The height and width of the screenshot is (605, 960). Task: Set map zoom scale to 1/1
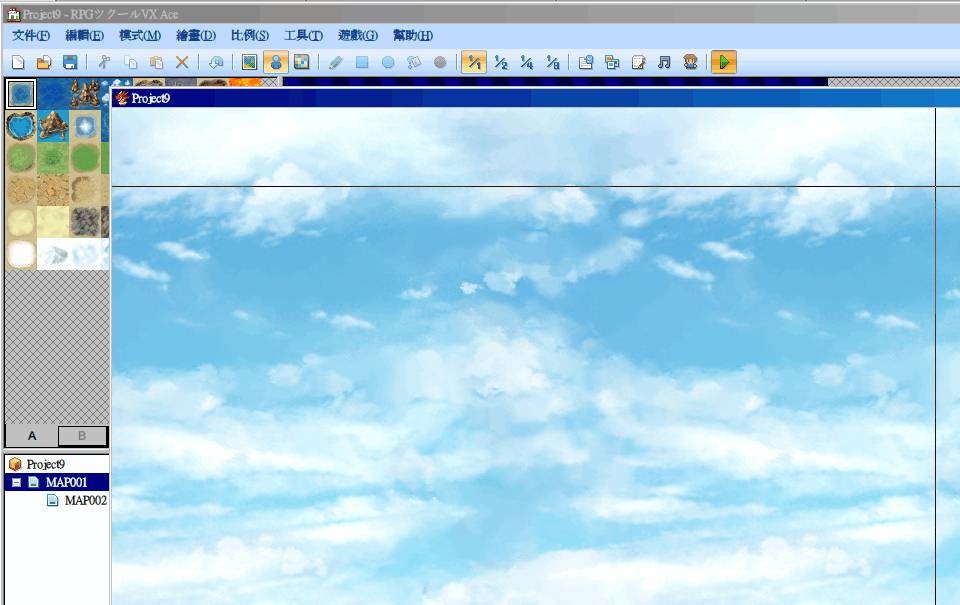(474, 62)
